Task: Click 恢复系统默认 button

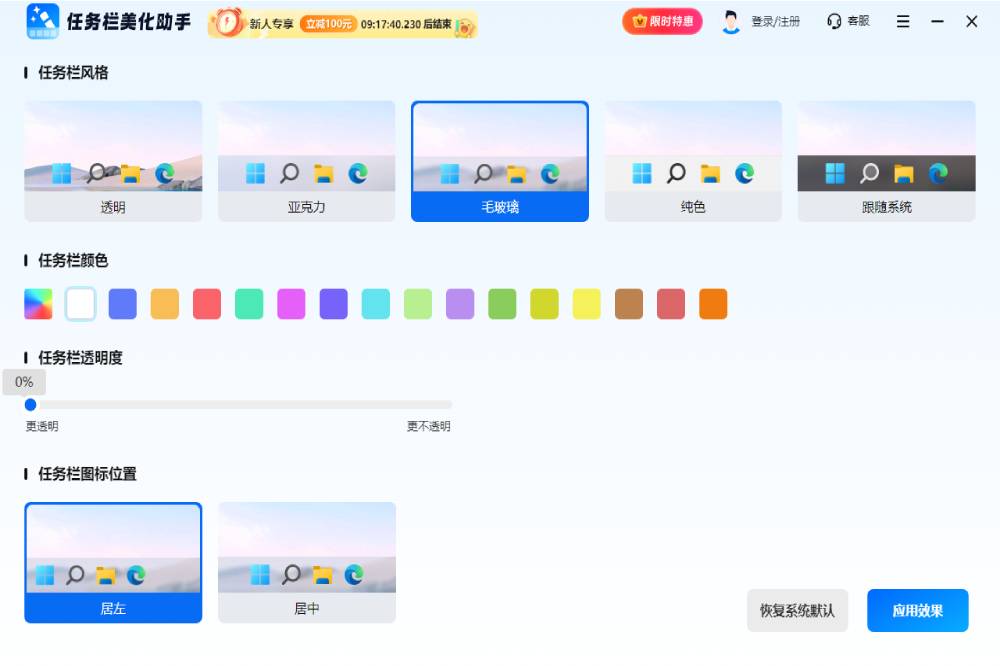Action: point(797,610)
